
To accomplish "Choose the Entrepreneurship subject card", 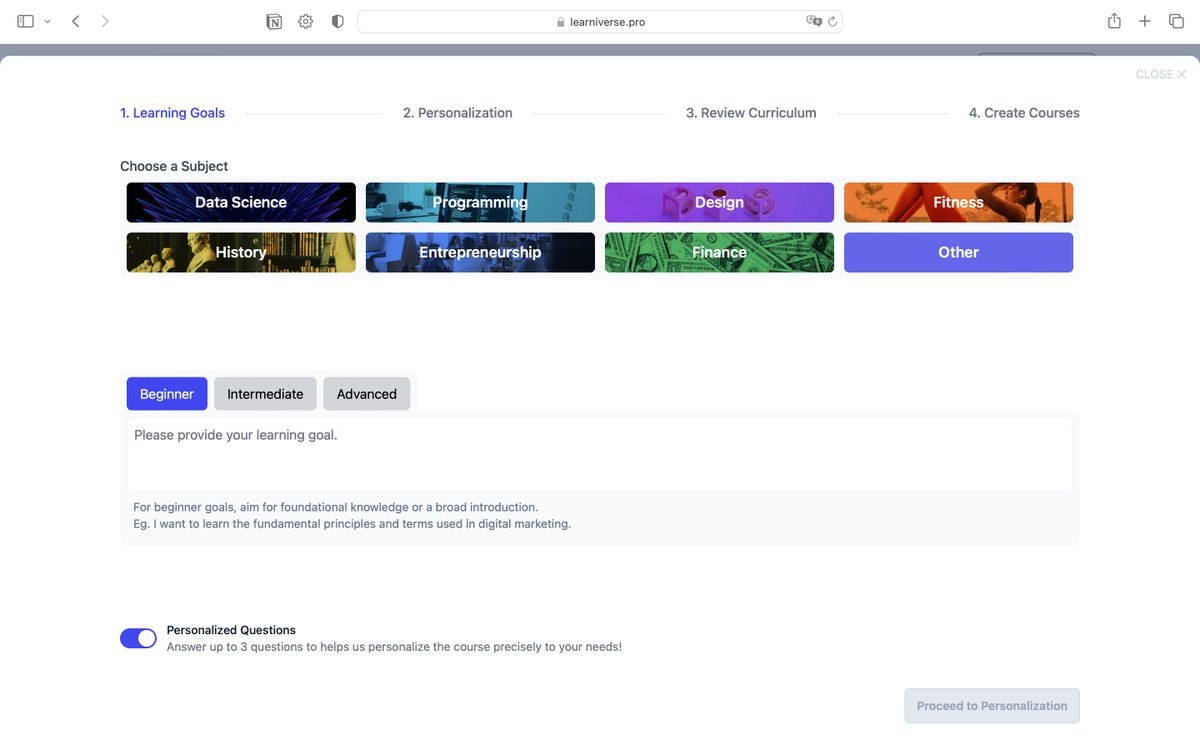I will [x=480, y=252].
